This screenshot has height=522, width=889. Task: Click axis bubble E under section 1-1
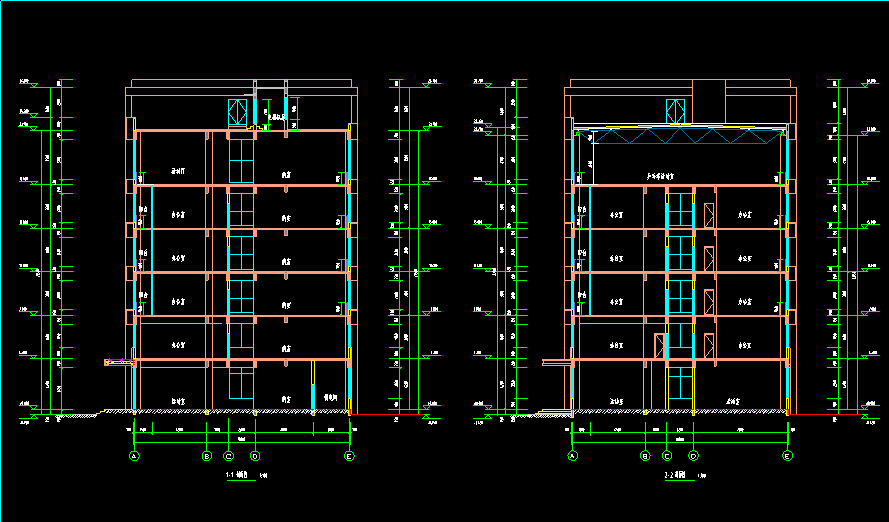click(x=349, y=456)
